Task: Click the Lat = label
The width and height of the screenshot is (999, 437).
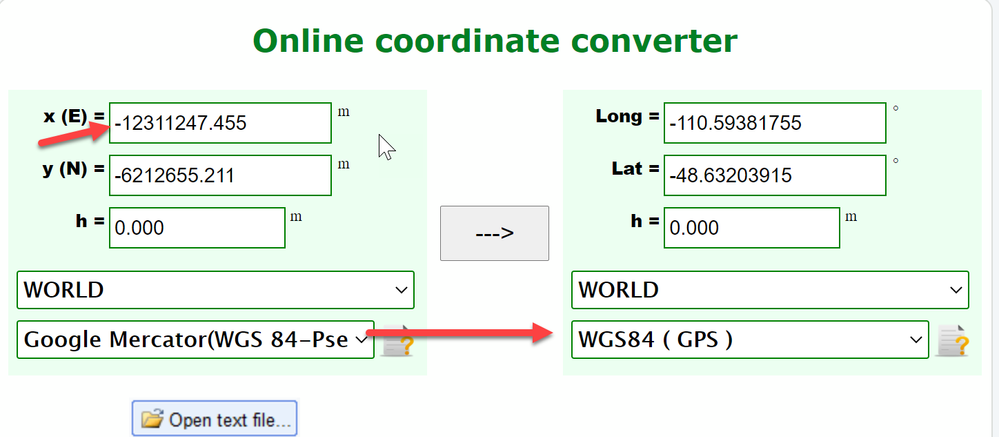Action: tap(635, 169)
